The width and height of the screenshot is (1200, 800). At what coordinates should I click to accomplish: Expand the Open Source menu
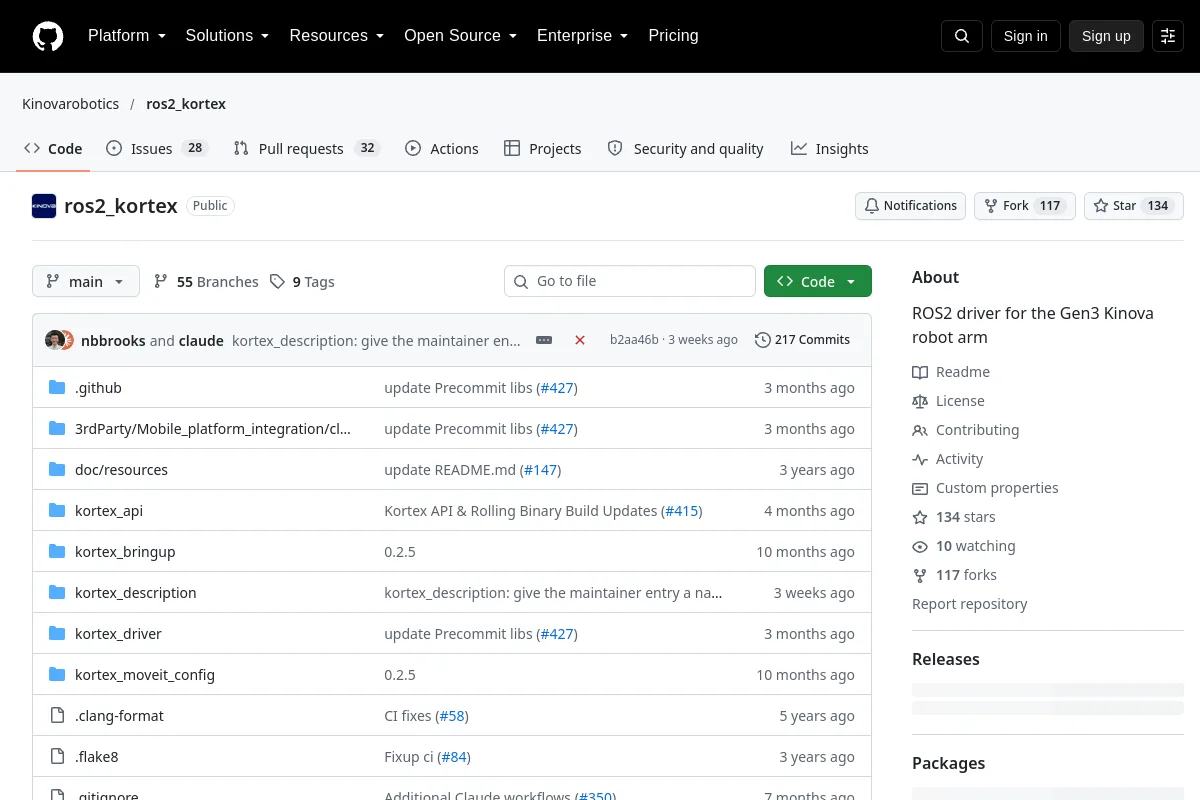click(461, 36)
